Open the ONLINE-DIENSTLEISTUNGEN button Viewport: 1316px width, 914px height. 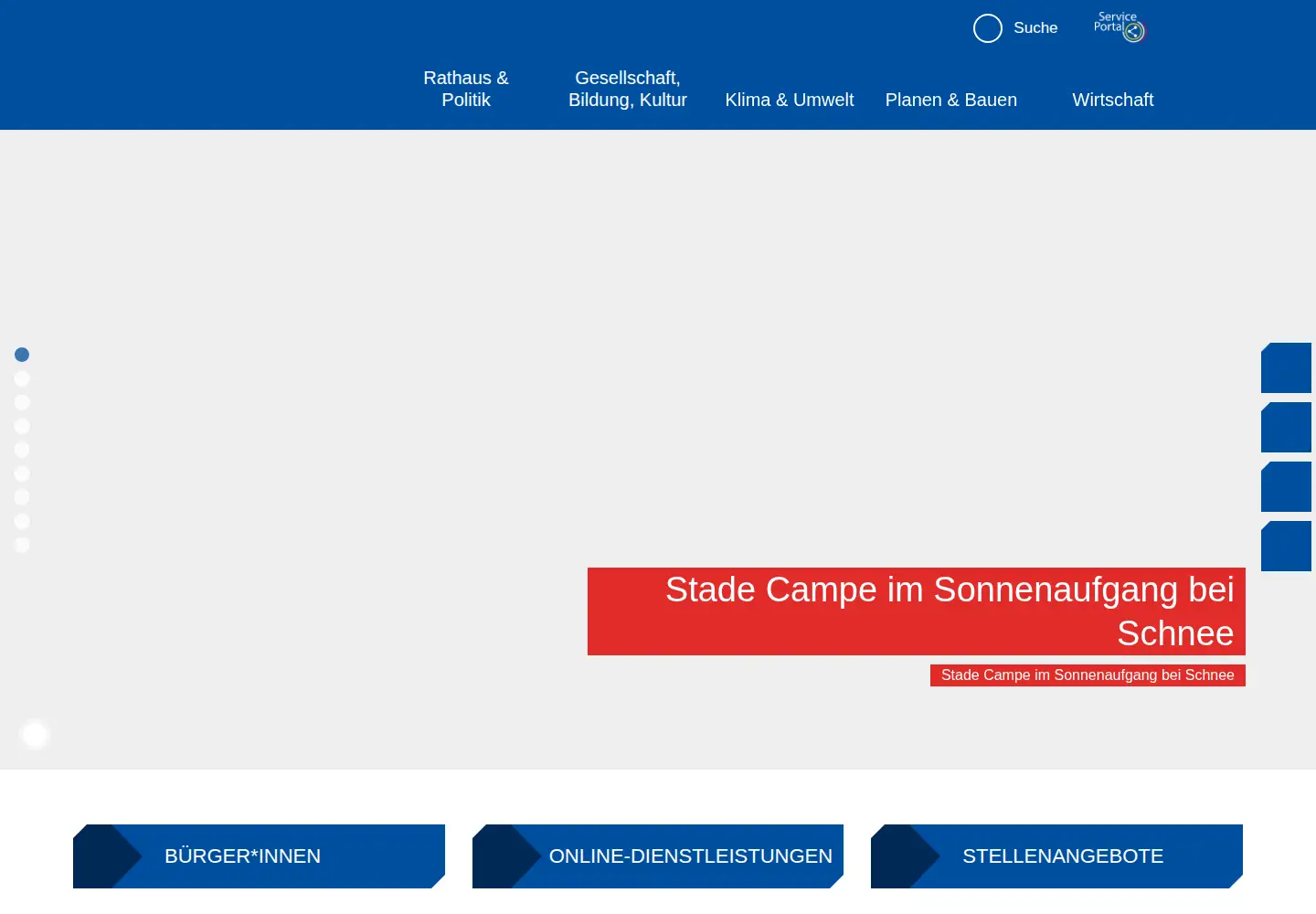pyautogui.click(x=658, y=856)
